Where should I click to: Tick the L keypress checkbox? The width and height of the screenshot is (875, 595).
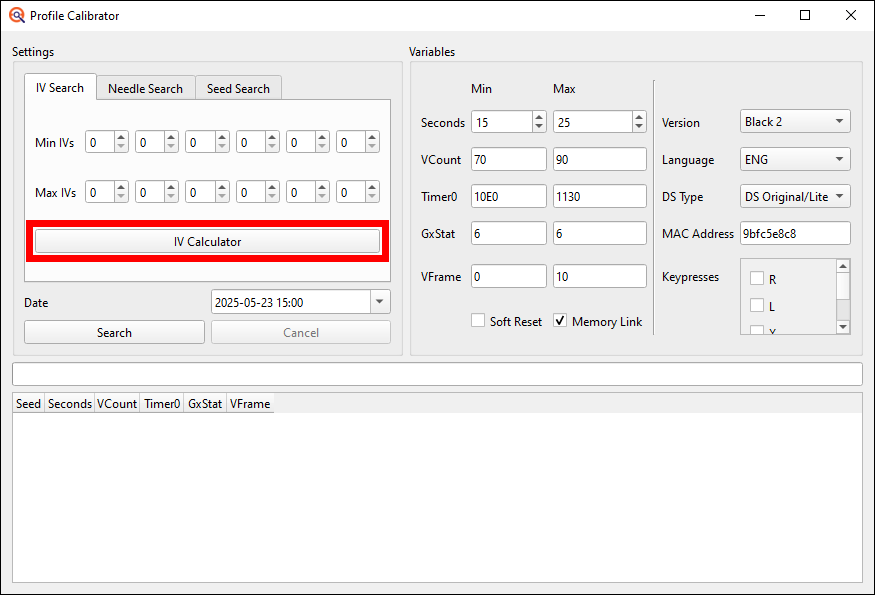(757, 305)
